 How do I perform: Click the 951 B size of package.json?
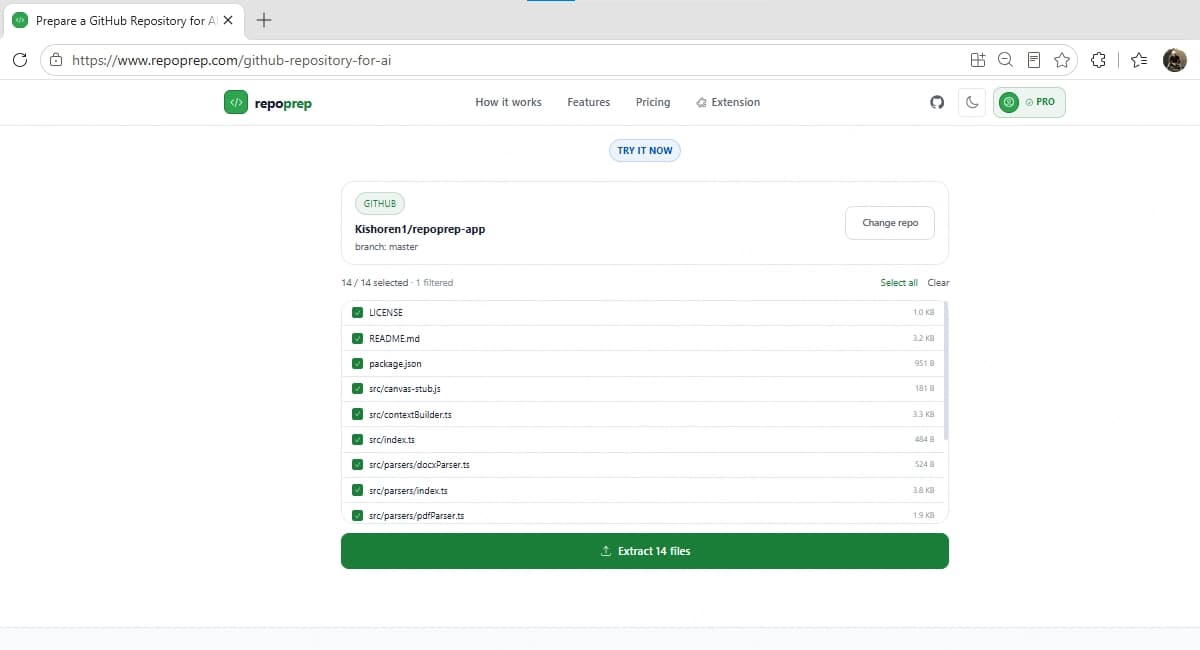(x=925, y=363)
